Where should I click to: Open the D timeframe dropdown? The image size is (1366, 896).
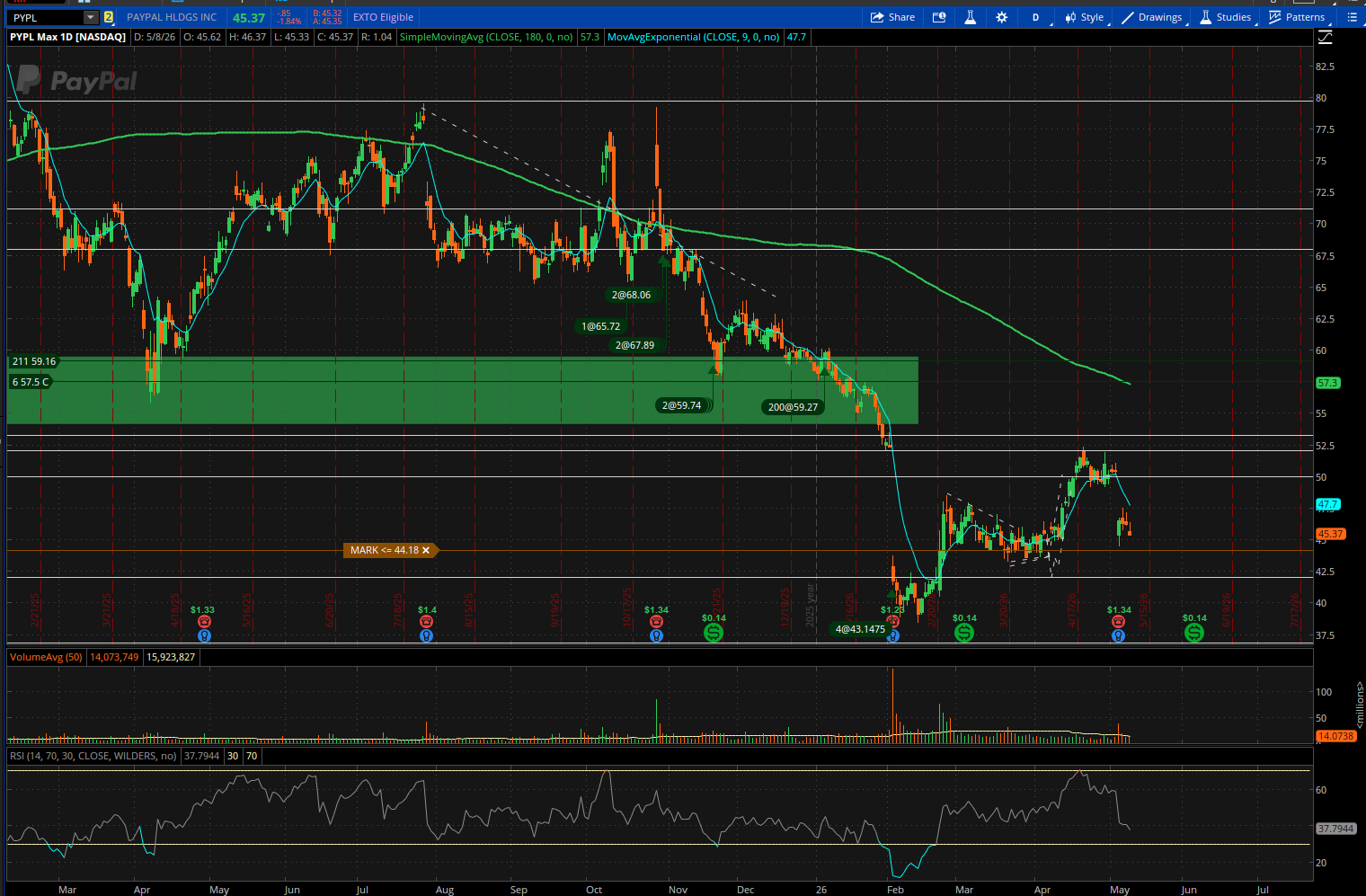pos(1036,17)
